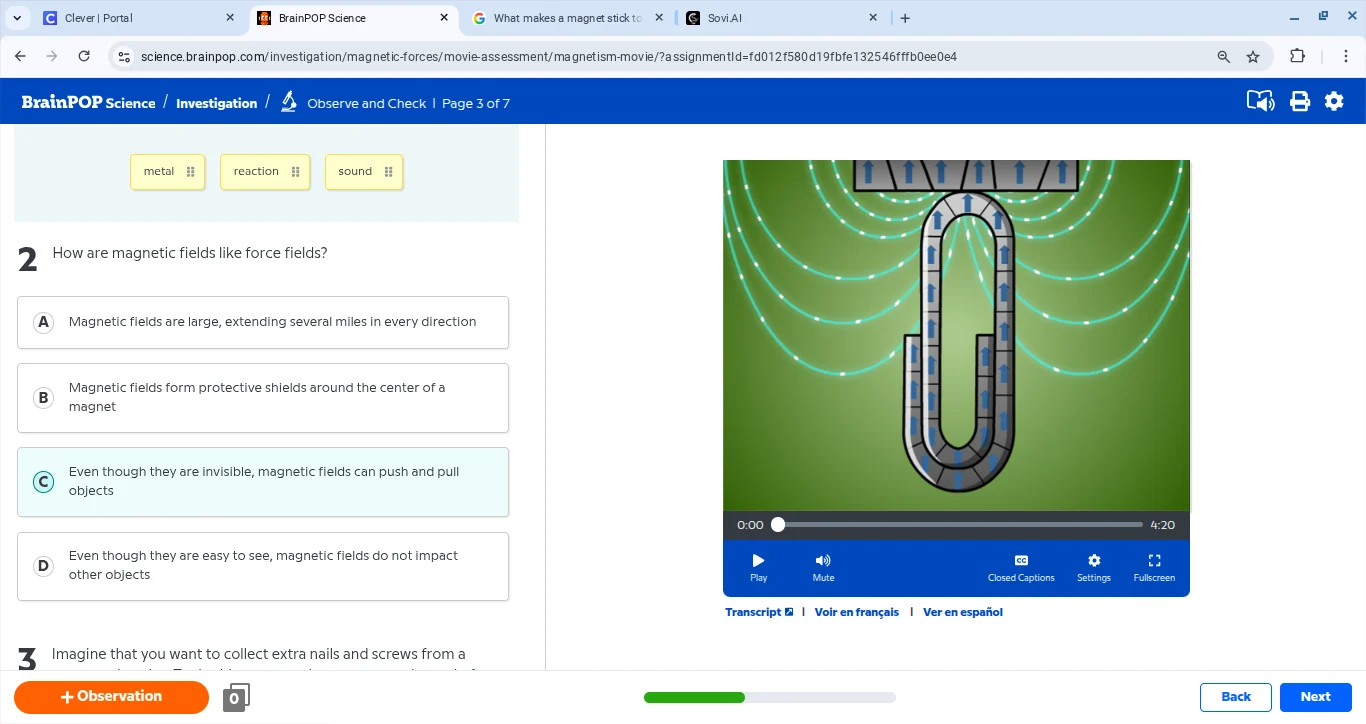Turn on Closed Captions
The height and width of the screenshot is (724, 1366).
coord(1020,567)
